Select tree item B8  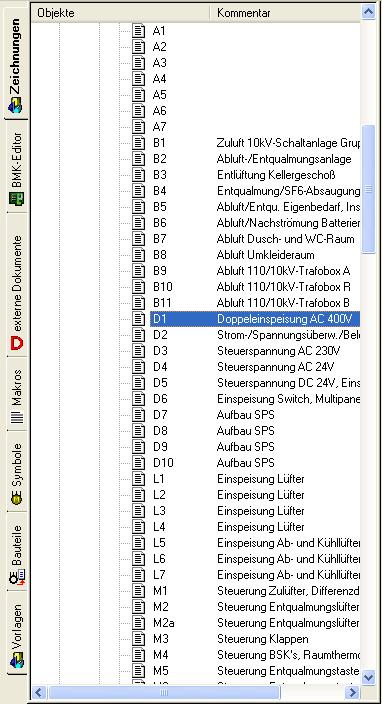159,255
